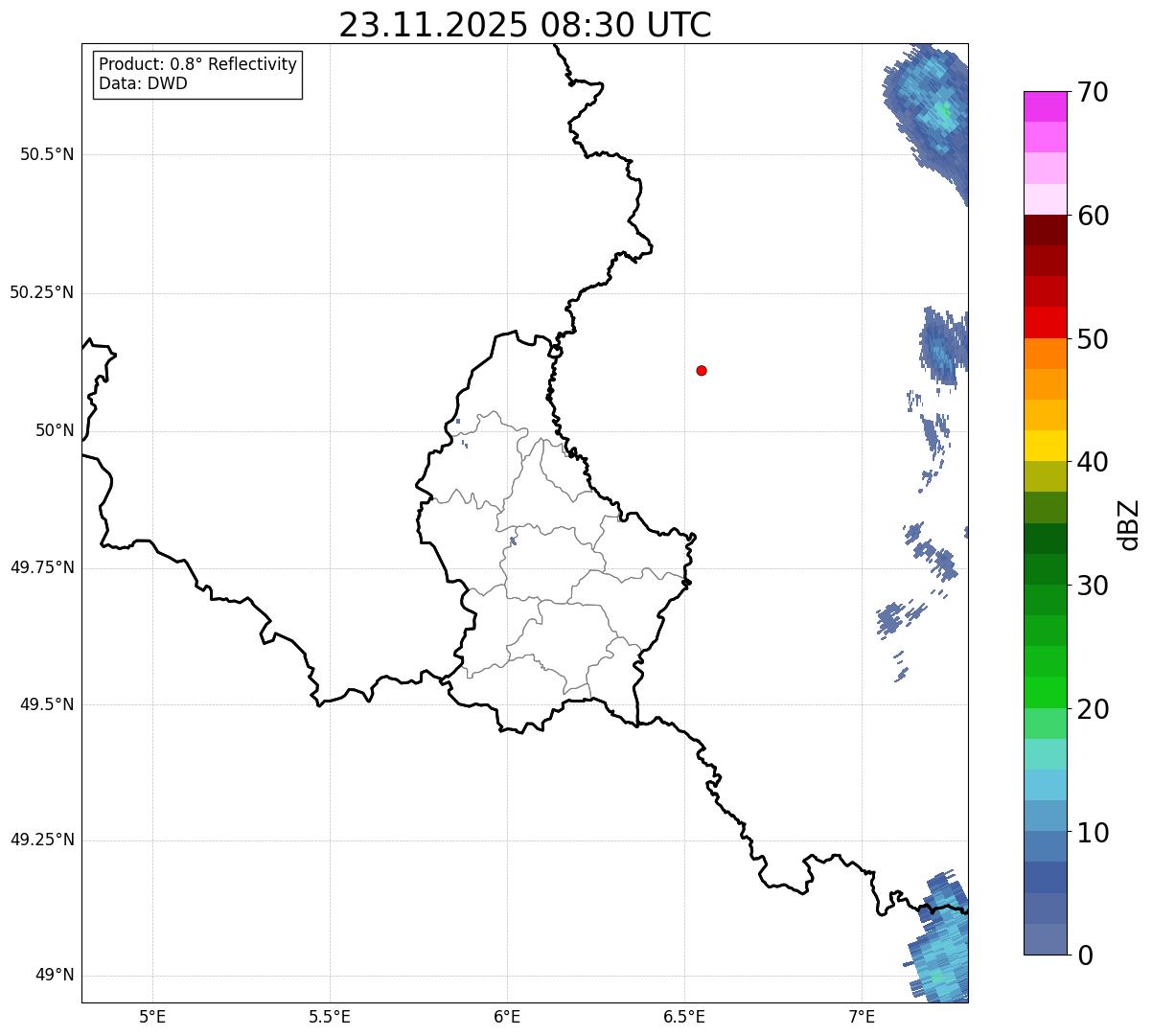The height and width of the screenshot is (1036, 1152).
Task: Click the 49.5°N latitude label
Action: [47, 704]
